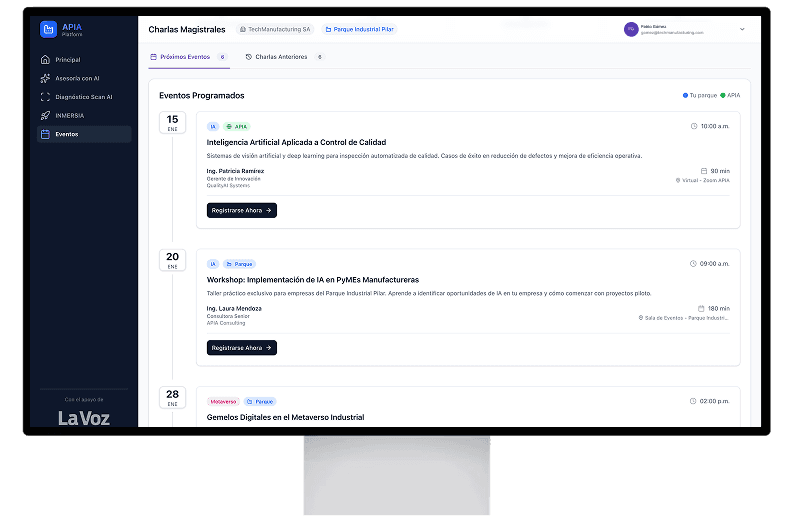Screen dimensions: 795x516
Task: Click the clock icon beside 10:00 a.m.
Action: pyautogui.click(x=694, y=127)
